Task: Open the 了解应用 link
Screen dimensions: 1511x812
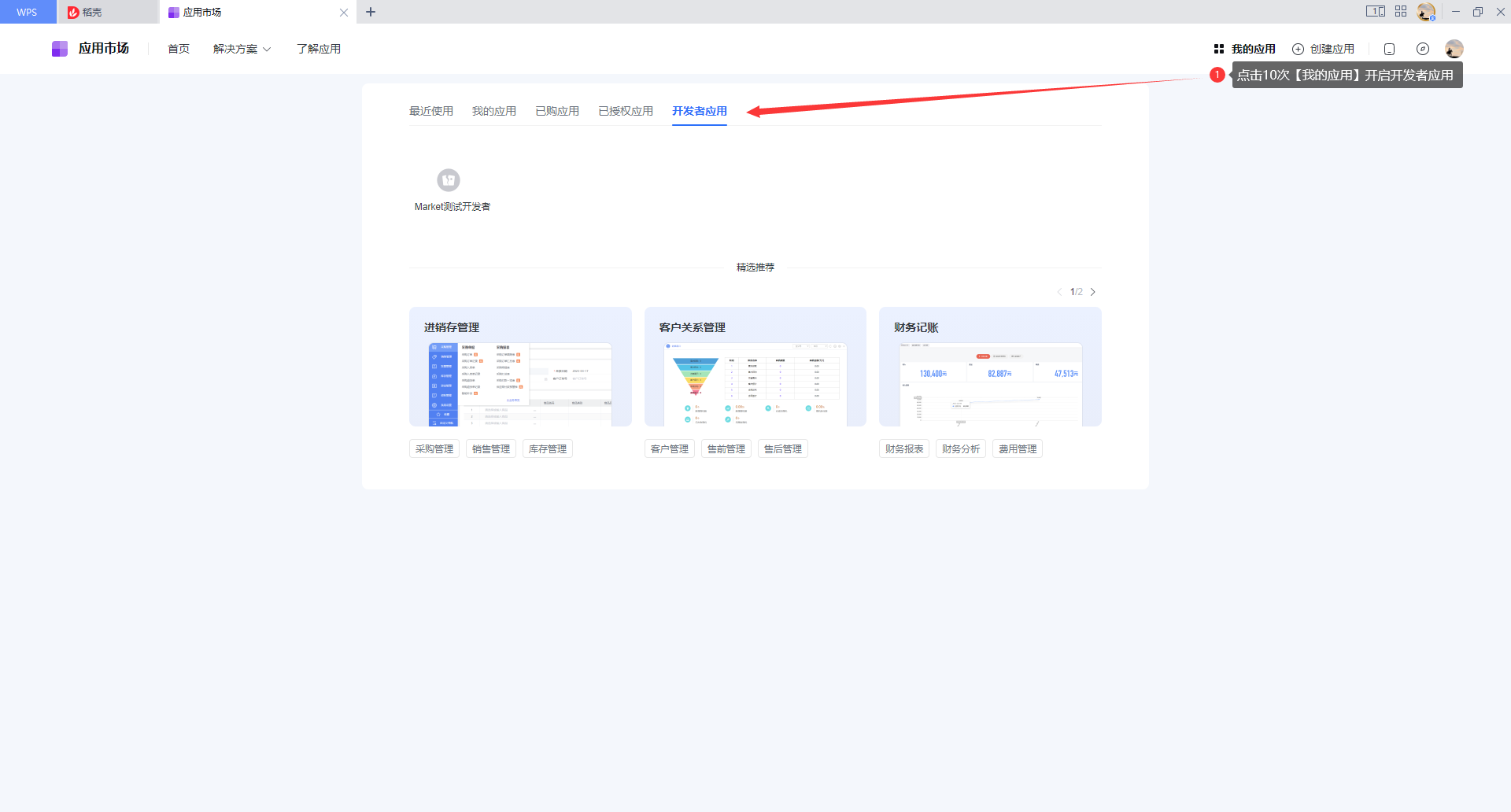Action: tap(318, 49)
